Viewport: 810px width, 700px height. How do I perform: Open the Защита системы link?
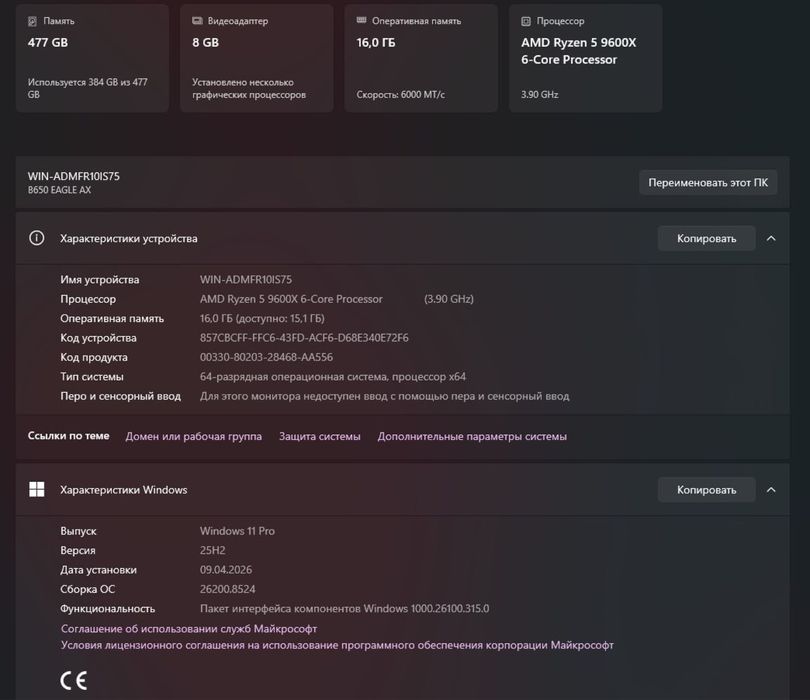click(x=320, y=436)
